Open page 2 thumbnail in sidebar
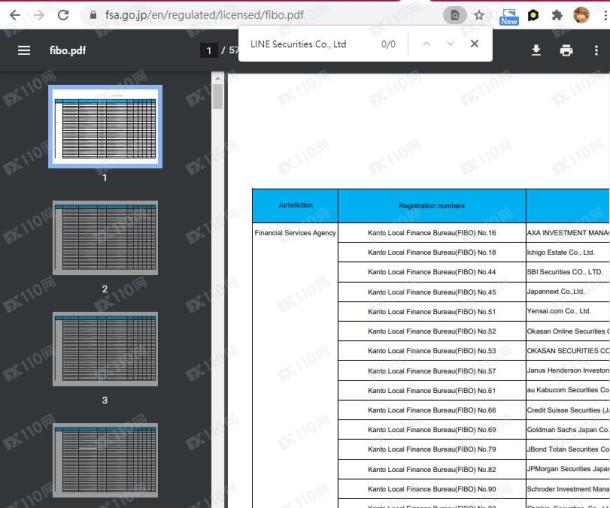Screen dimensions: 610x508 (x=104, y=239)
